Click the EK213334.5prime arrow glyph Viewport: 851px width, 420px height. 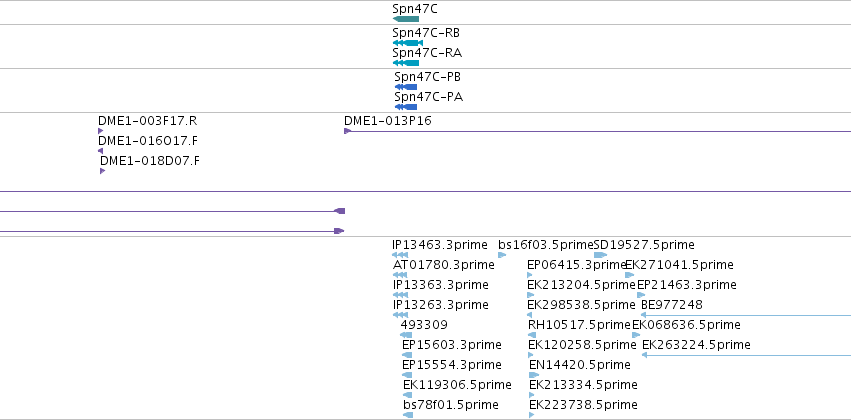[x=532, y=395]
